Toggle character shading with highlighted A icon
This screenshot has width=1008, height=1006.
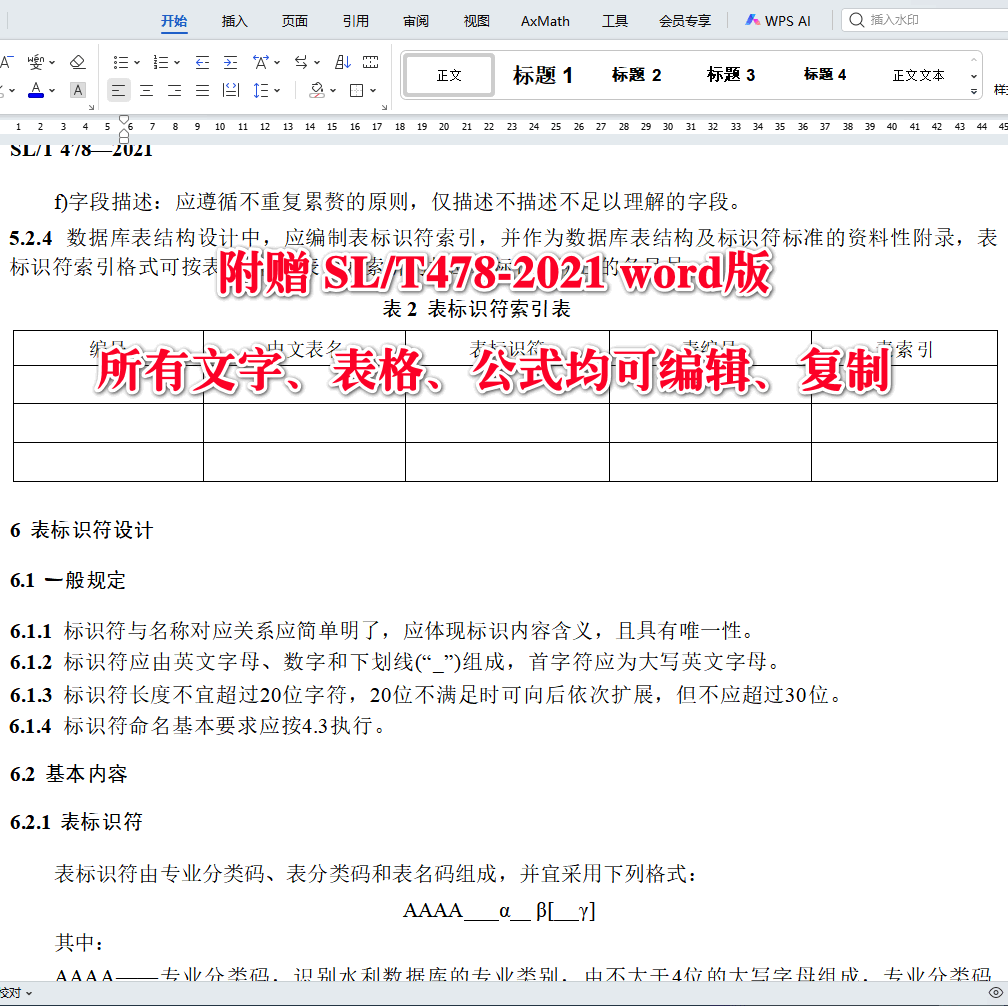(x=77, y=90)
